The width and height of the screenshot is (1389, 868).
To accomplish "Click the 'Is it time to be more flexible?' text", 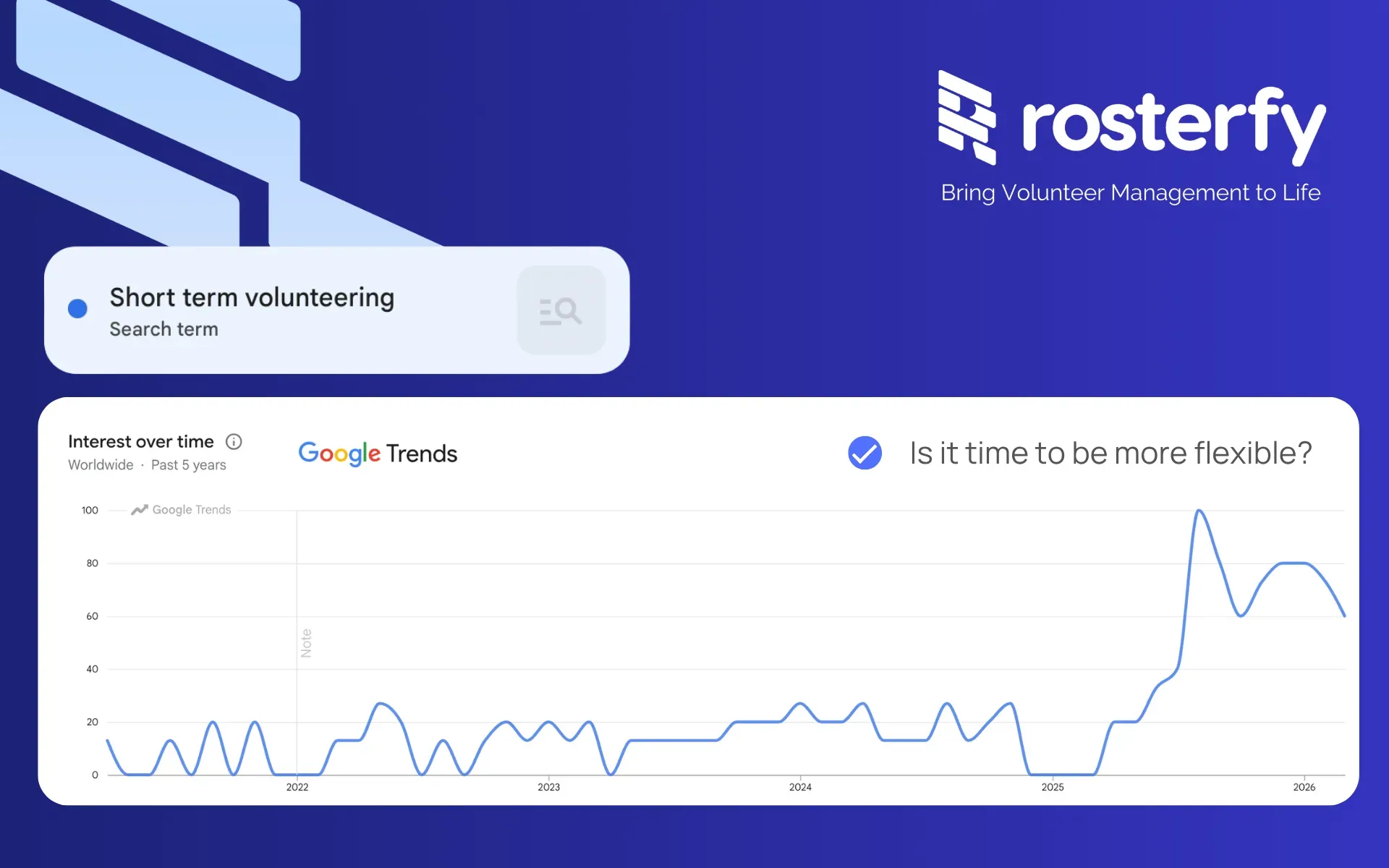I will tap(1110, 454).
